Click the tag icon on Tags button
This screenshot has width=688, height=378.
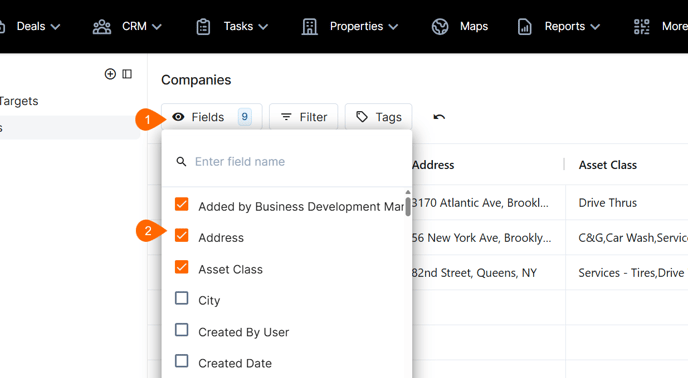362,117
